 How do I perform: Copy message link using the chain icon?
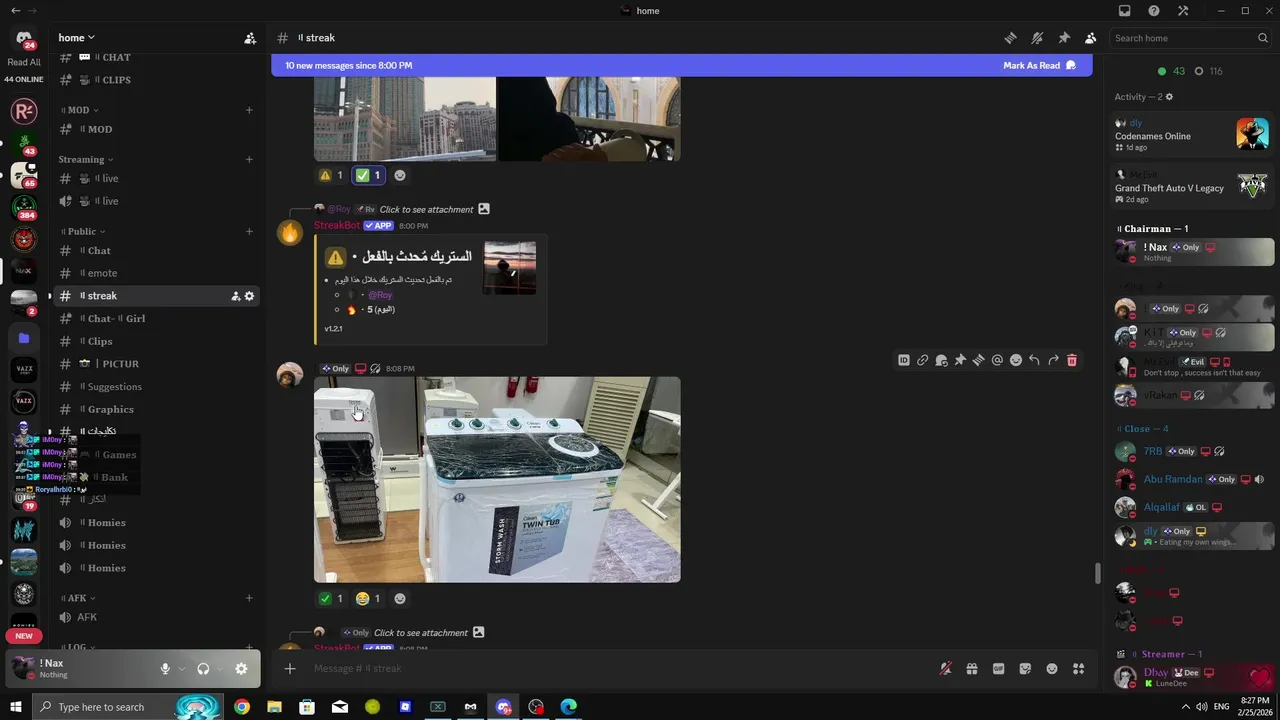click(923, 360)
